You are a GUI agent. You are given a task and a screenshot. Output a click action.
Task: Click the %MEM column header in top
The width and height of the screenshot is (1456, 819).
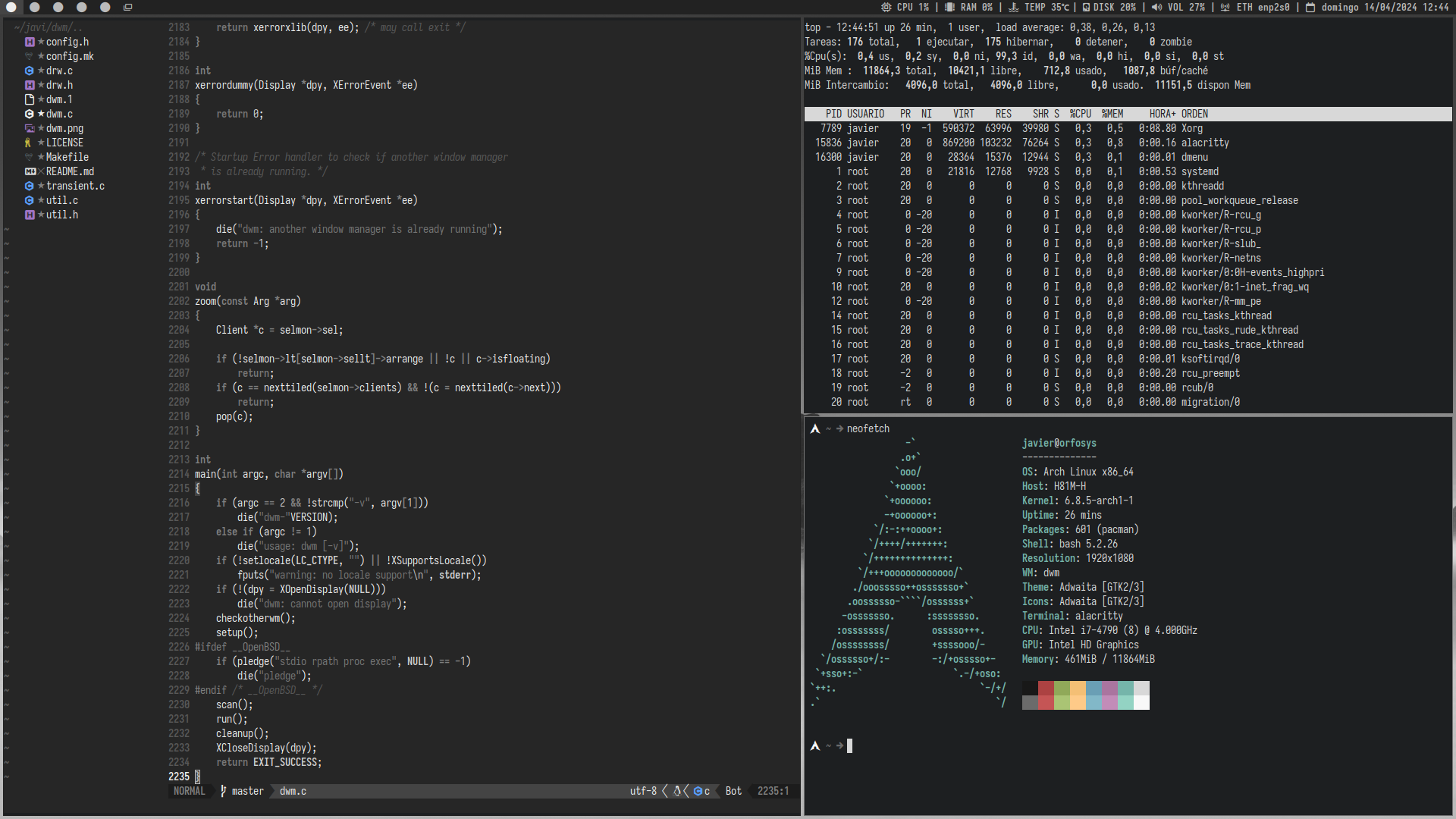(1112, 114)
